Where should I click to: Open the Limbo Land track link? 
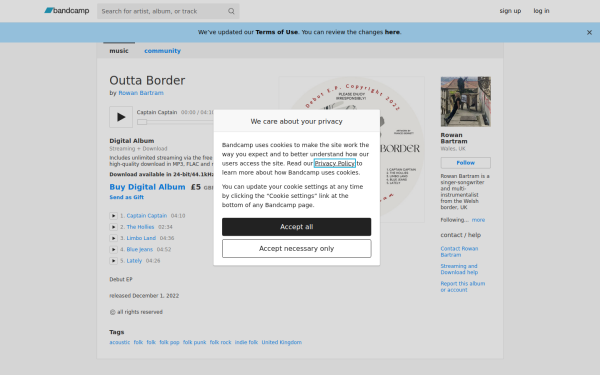click(141, 238)
